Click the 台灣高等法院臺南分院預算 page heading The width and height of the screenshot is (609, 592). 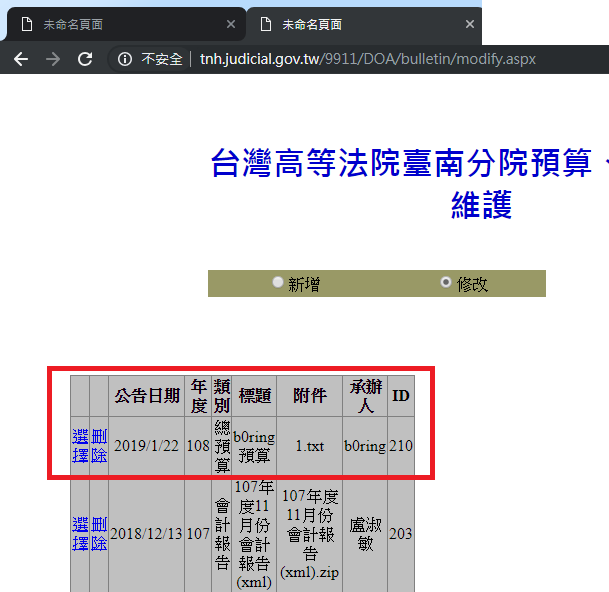tap(401, 163)
